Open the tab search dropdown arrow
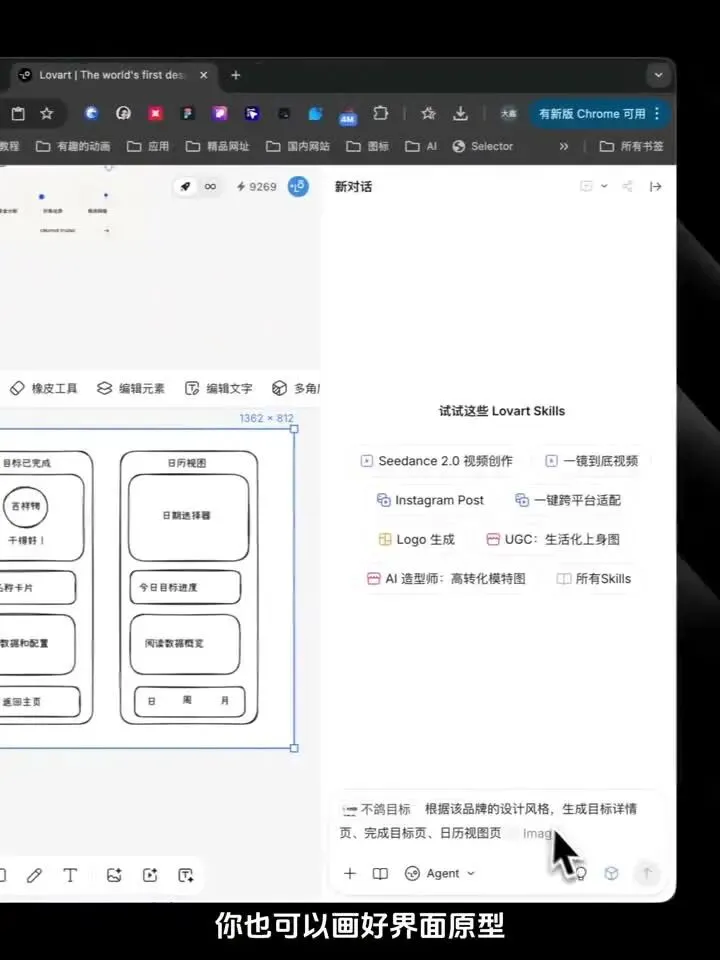The width and height of the screenshot is (720, 960). pyautogui.click(x=659, y=75)
